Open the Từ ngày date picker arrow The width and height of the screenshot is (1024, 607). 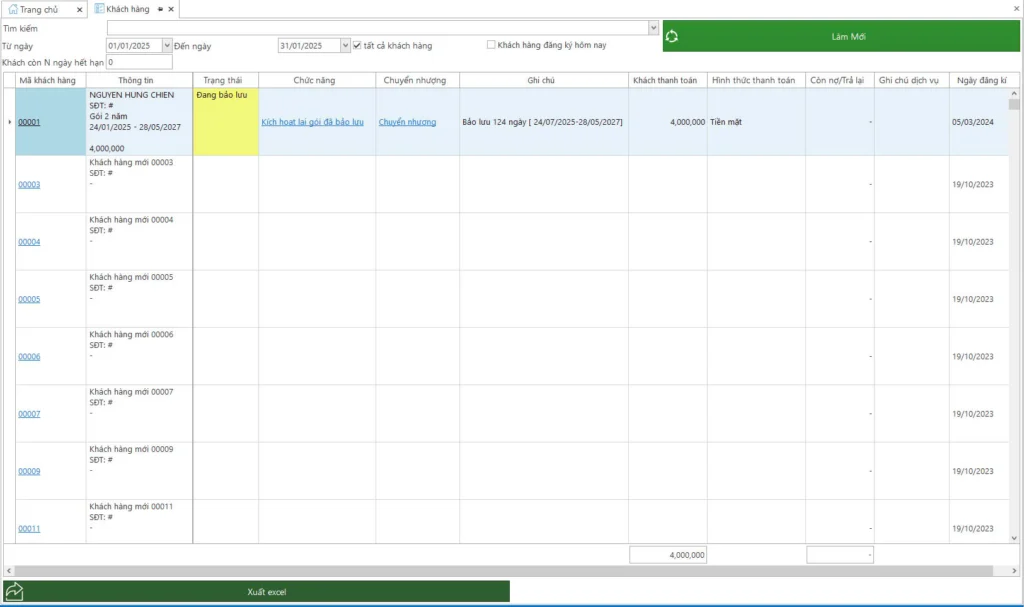pyautogui.click(x=167, y=46)
